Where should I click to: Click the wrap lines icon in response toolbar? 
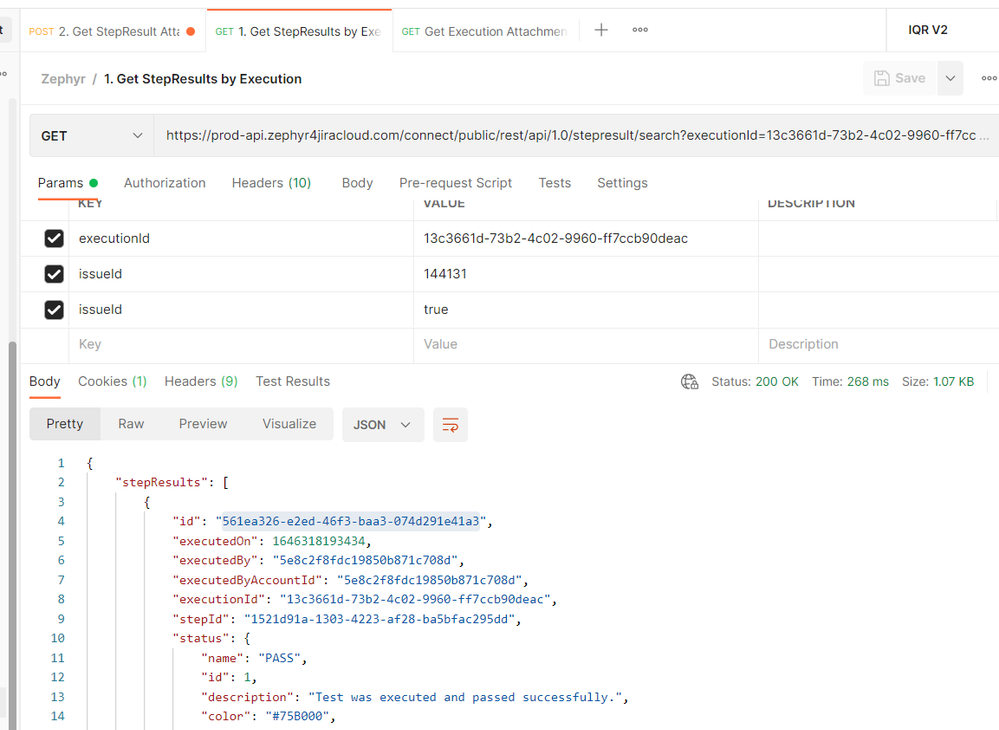coord(450,425)
